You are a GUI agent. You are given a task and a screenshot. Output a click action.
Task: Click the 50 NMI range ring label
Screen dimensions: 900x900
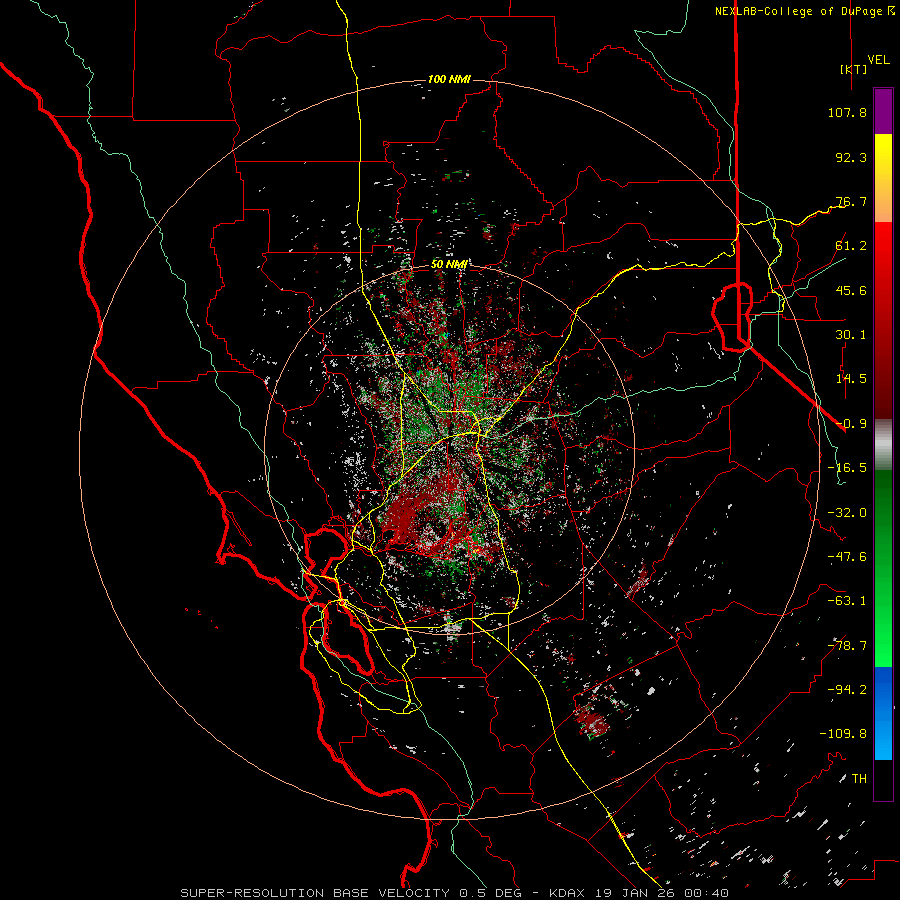tap(449, 264)
